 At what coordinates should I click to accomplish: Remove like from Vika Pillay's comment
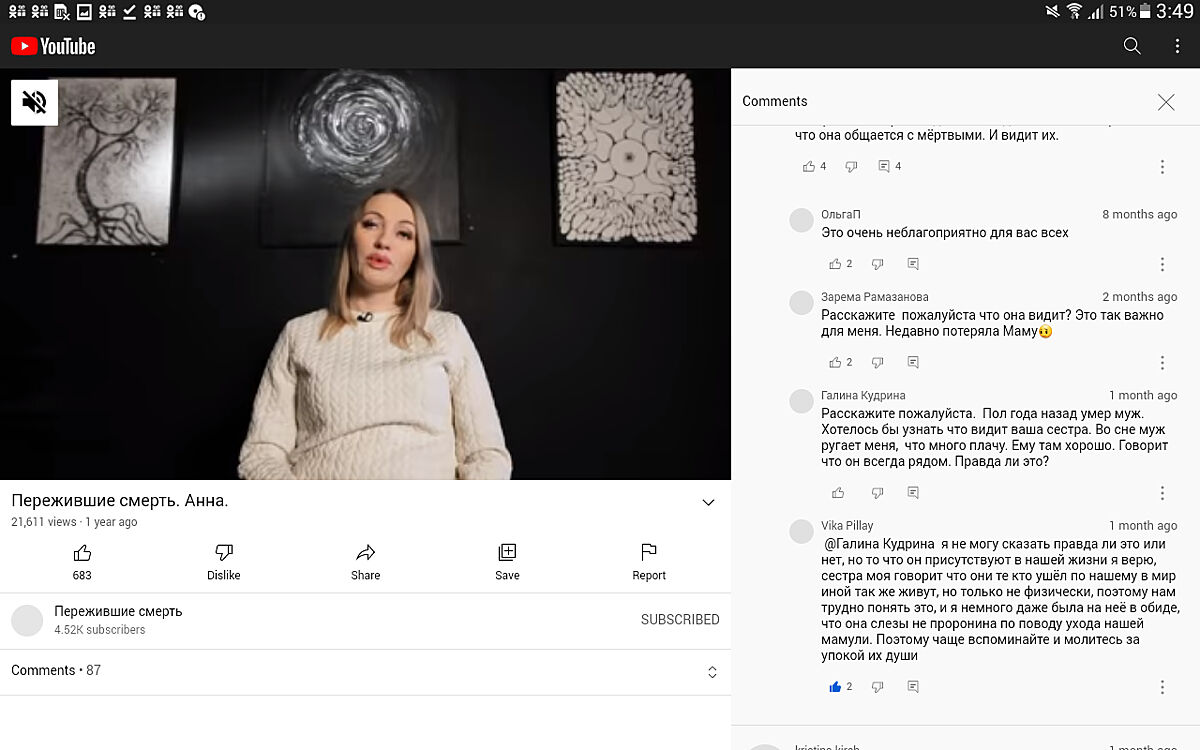[x=835, y=687]
